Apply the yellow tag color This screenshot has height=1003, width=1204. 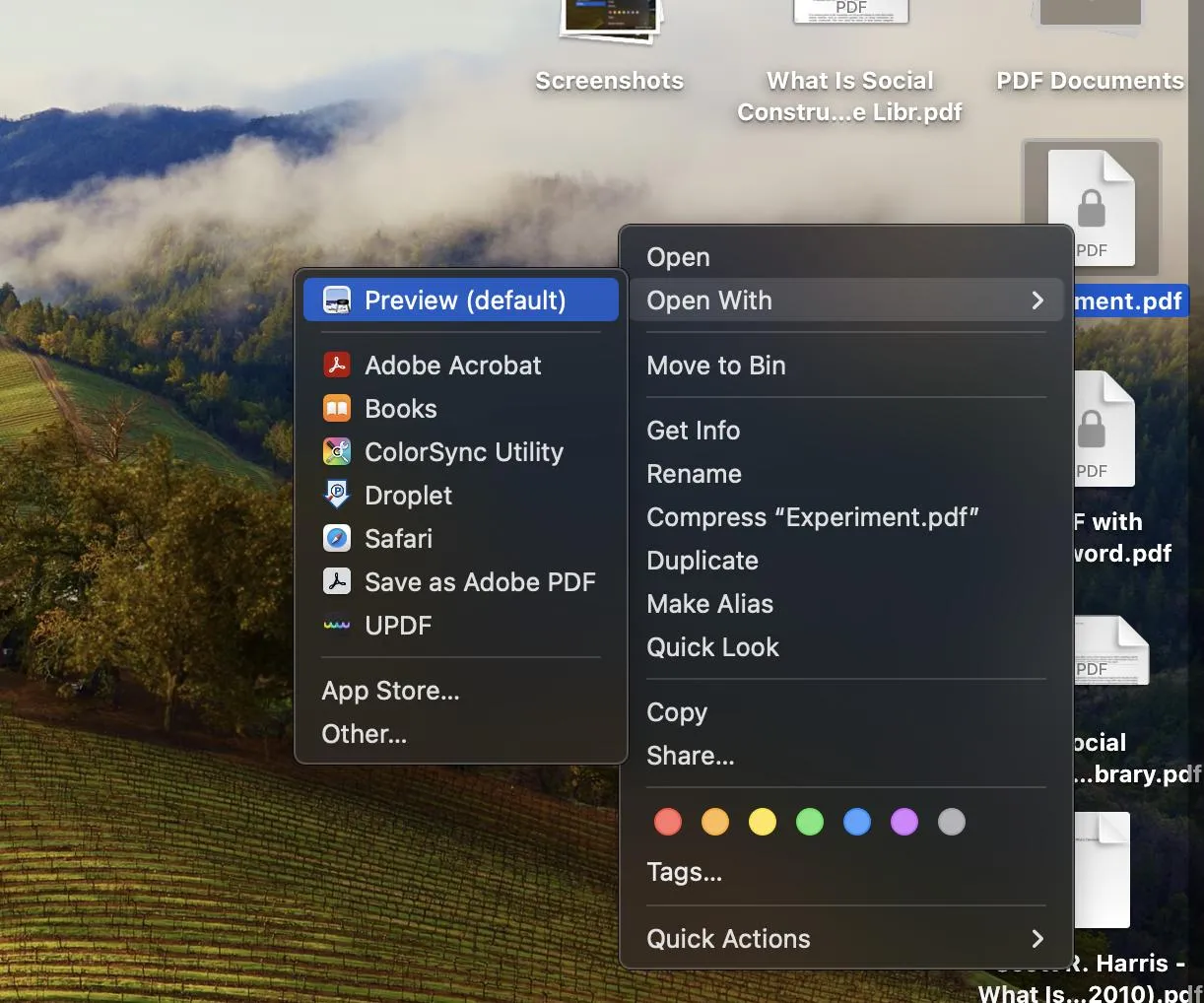click(763, 822)
